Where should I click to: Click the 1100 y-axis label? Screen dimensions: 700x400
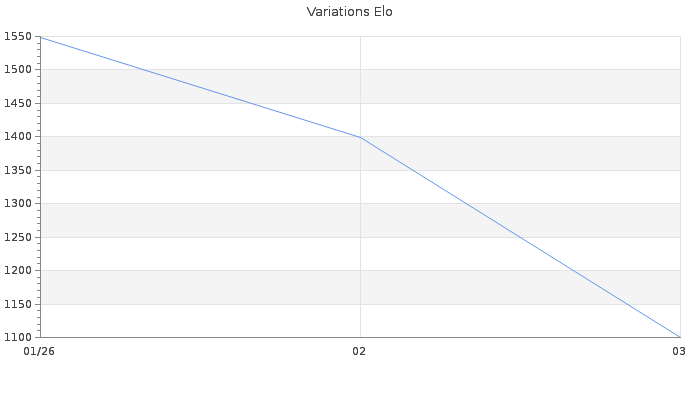pyautogui.click(x=17, y=338)
